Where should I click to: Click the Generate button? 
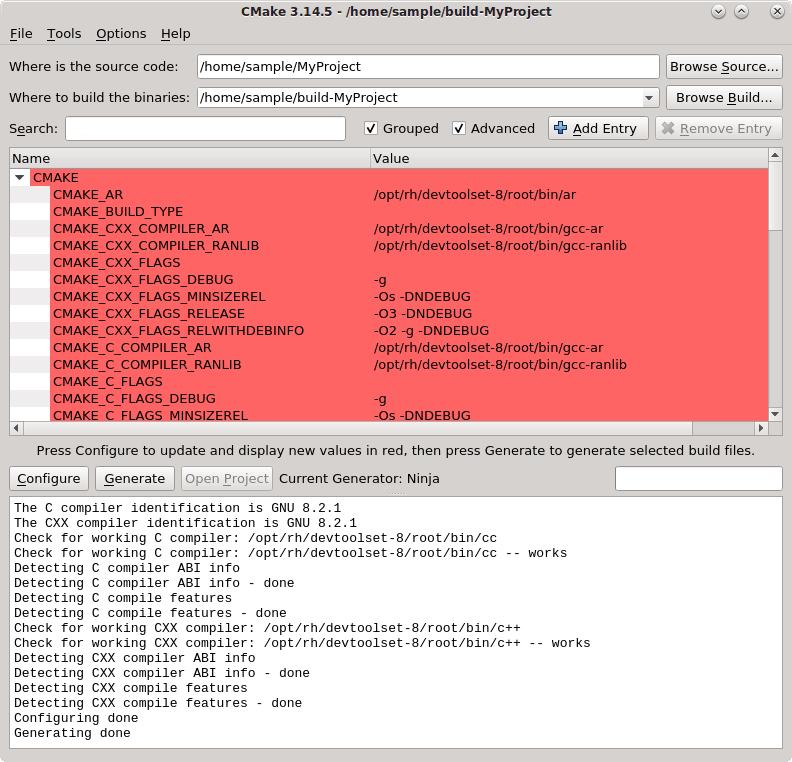tap(135, 479)
